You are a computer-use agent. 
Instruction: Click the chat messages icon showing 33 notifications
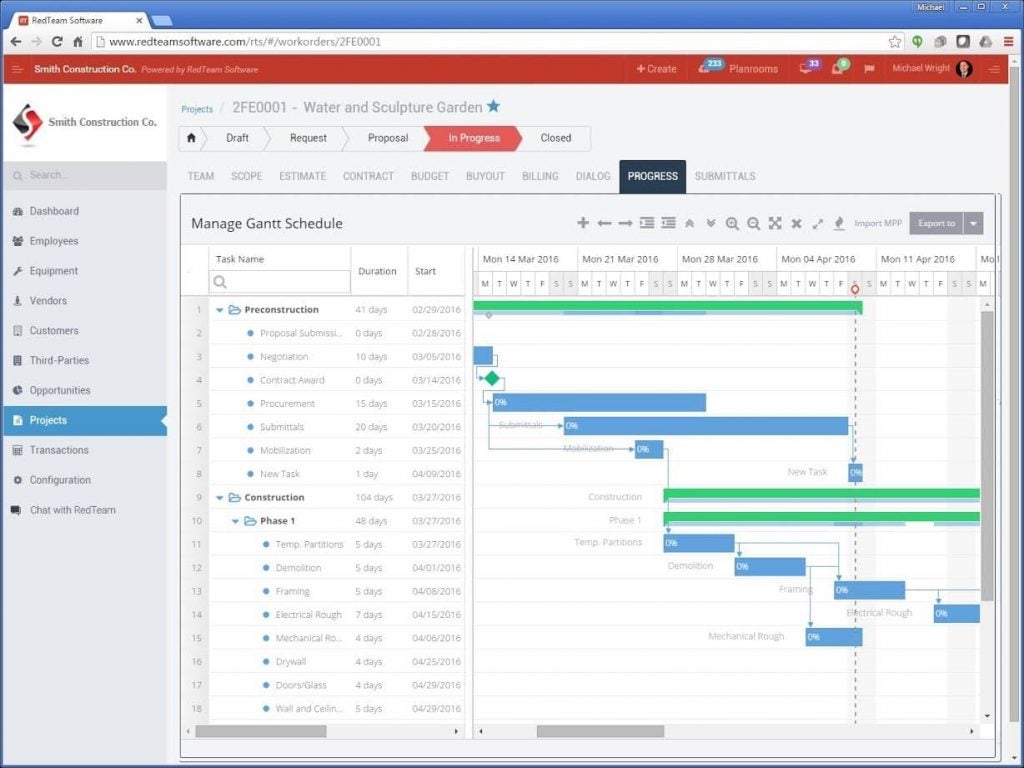point(806,69)
